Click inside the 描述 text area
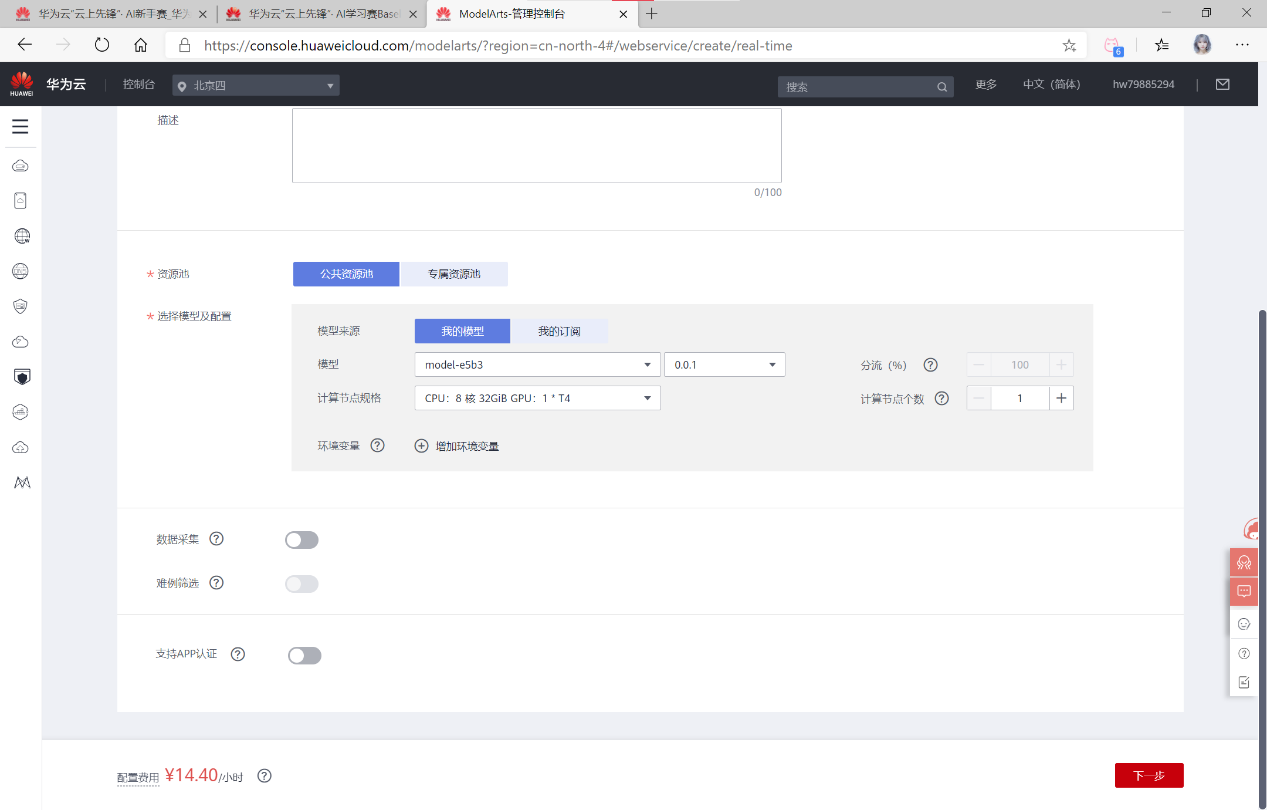The height and width of the screenshot is (810, 1267). (536, 145)
